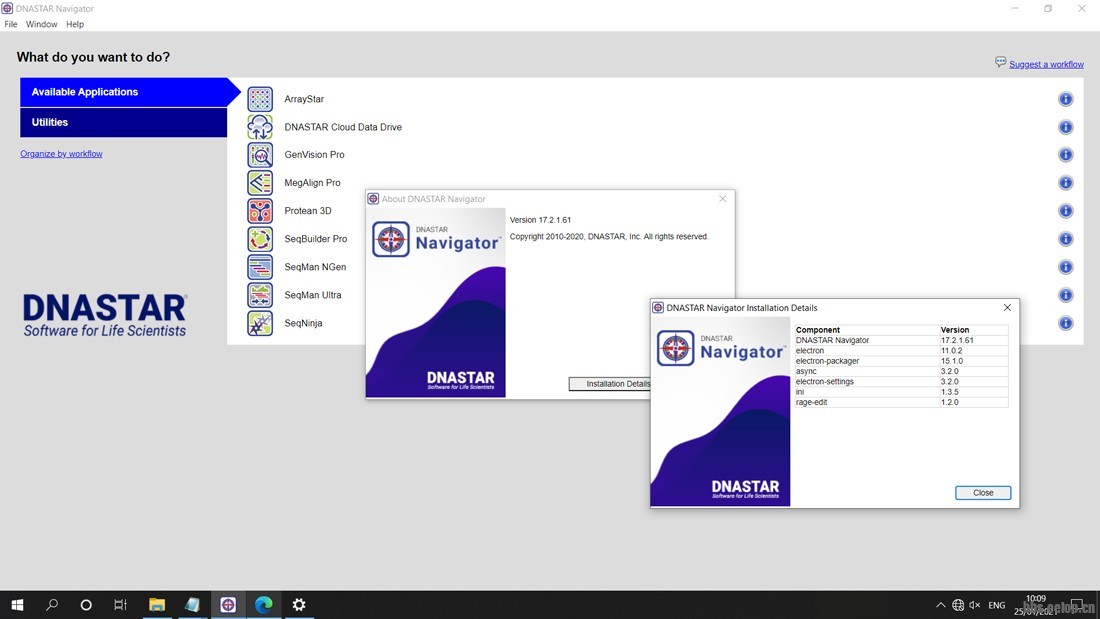1100x619 pixels.
Task: Click the Organize by workflow link
Action: click(61, 154)
